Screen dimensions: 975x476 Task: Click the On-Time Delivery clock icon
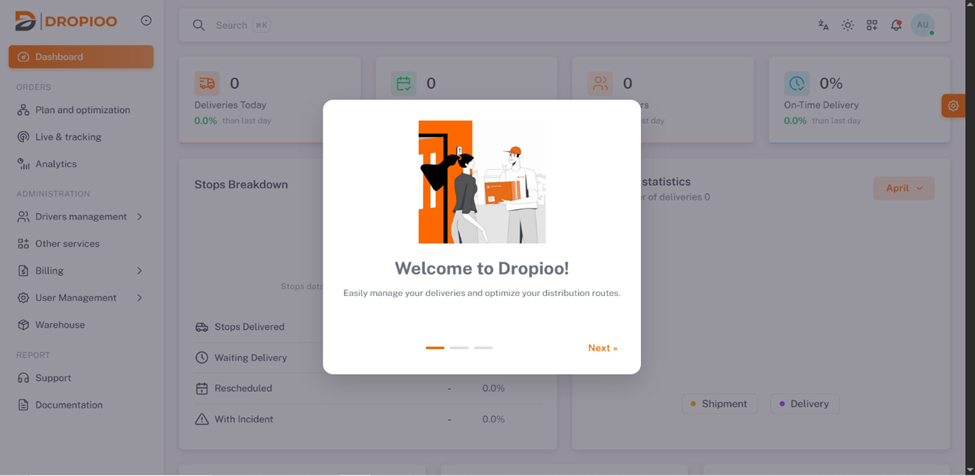click(797, 83)
